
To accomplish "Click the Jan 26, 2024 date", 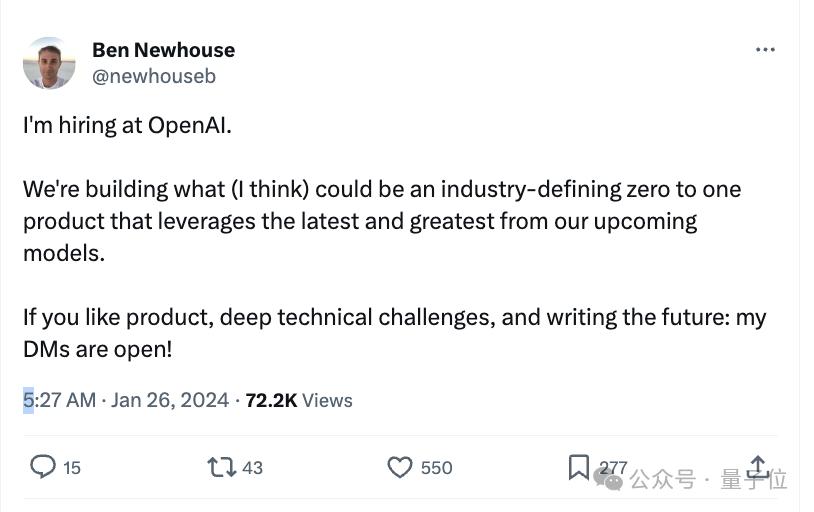I will [170, 400].
